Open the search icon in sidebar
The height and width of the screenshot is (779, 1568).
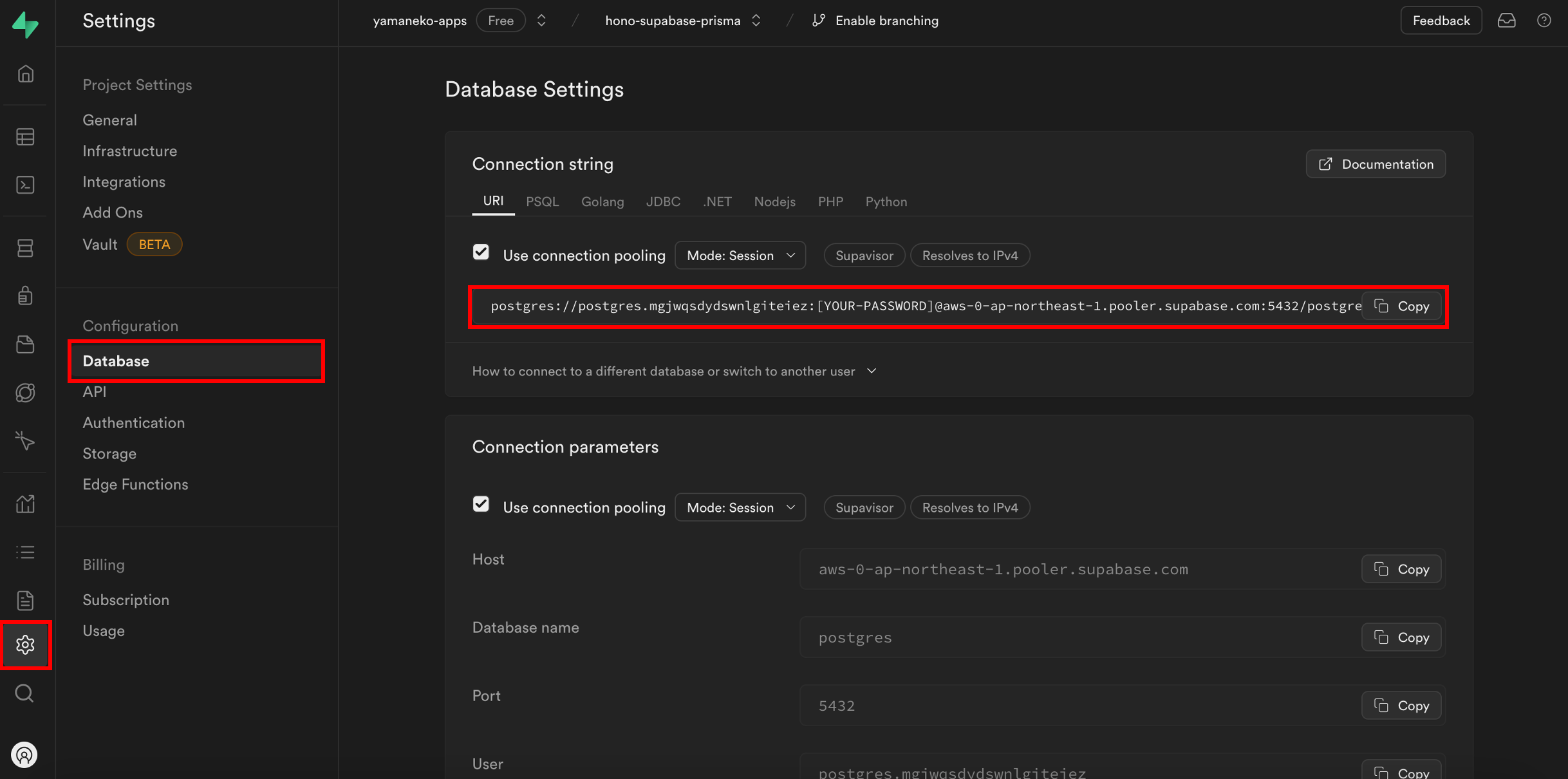point(25,693)
